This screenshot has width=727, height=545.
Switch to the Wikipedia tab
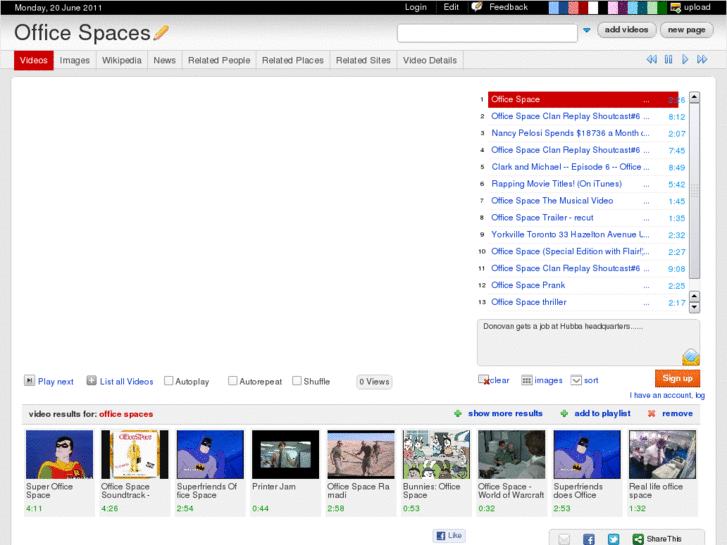pos(122,60)
